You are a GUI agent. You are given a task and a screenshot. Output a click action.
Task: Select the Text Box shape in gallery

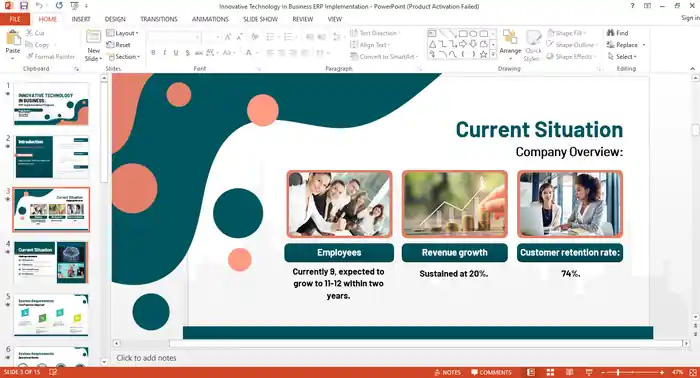432,33
